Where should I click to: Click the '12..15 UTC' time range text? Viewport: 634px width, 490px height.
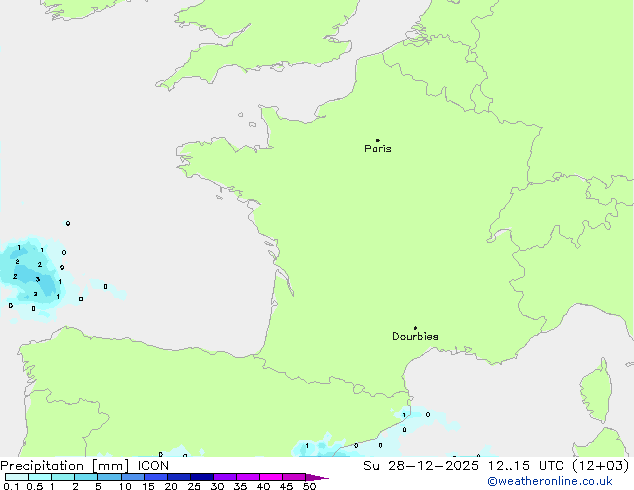[x=526, y=466]
